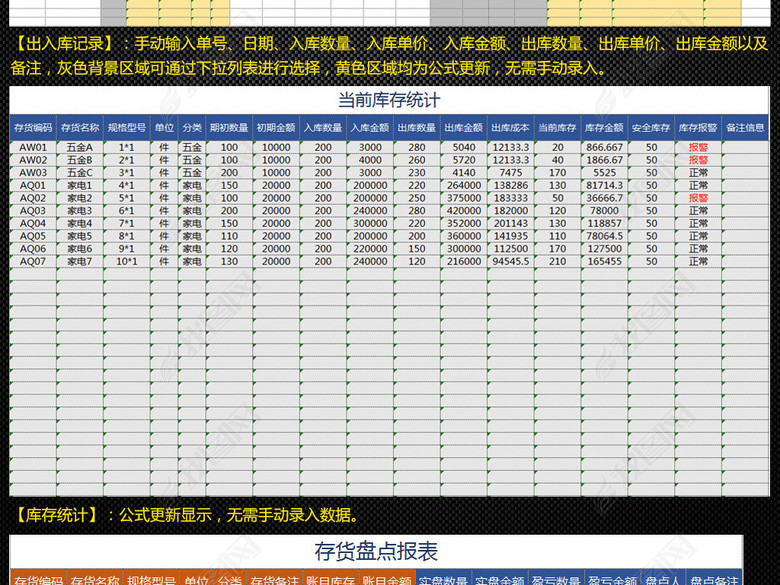Click the outbound cost 94545.5
Image resolution: width=780 pixels, height=585 pixels.
(510, 262)
